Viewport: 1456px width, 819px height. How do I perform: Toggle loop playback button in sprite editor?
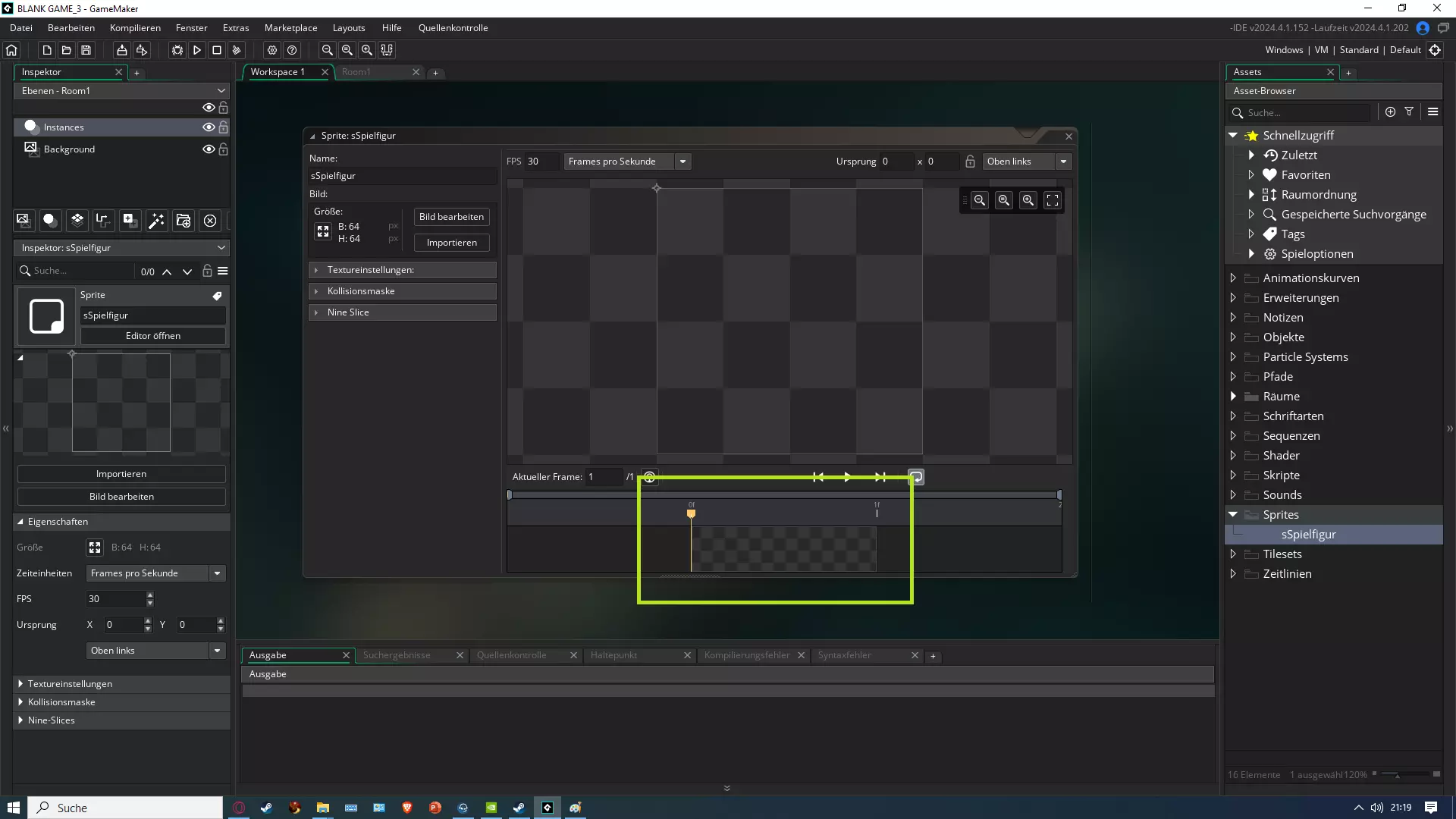[916, 477]
